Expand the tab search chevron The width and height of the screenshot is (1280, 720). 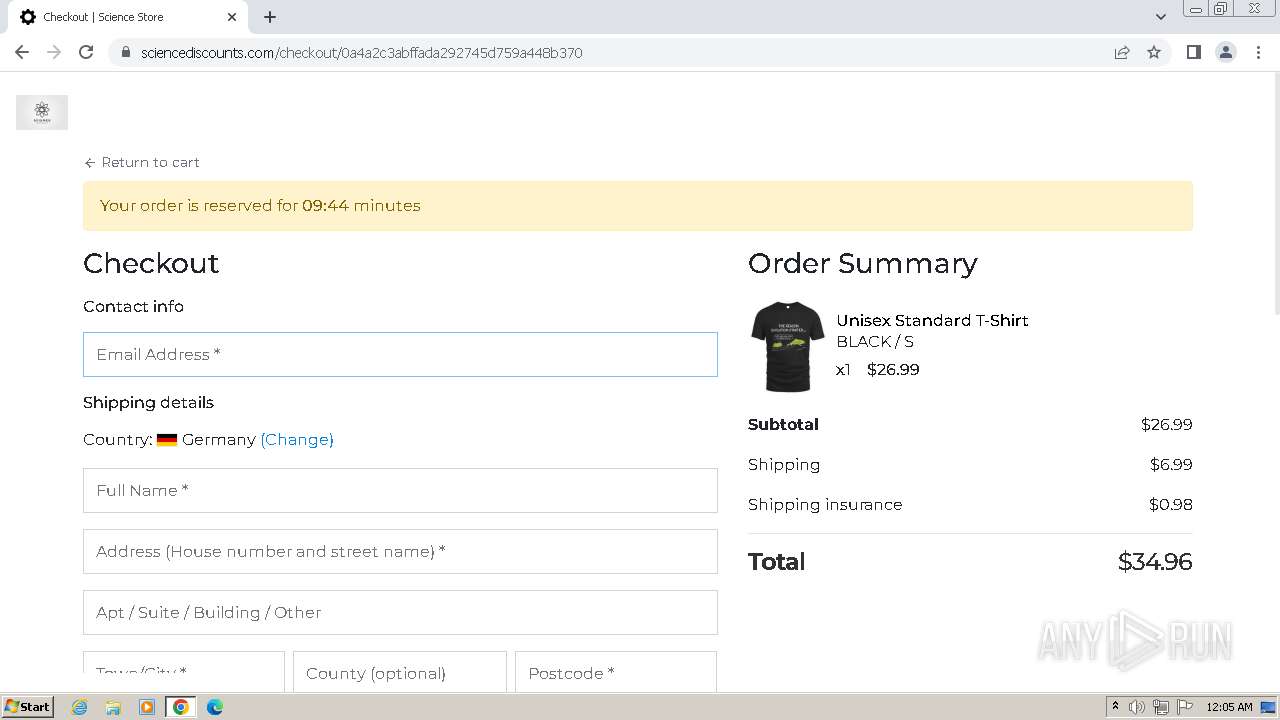pyautogui.click(x=1160, y=17)
